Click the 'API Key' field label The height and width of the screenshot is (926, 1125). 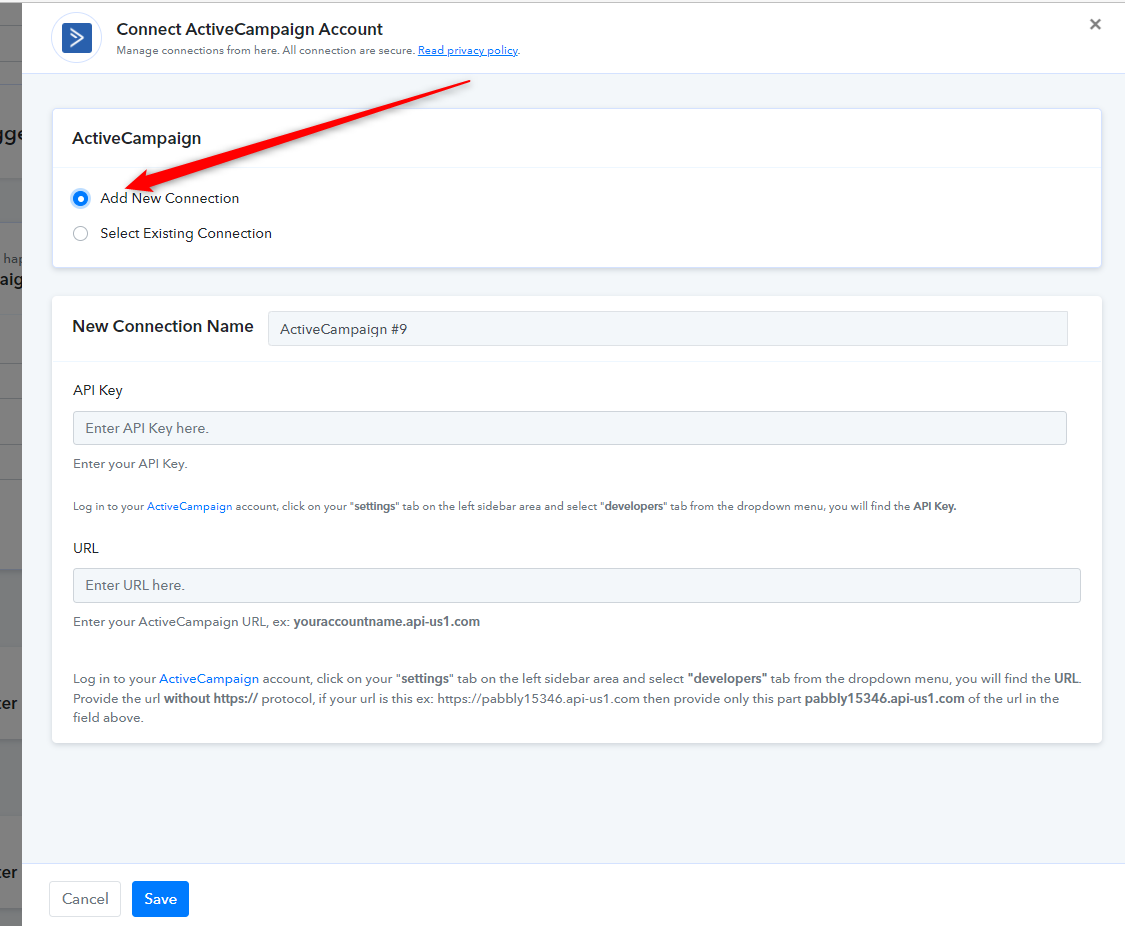(x=98, y=390)
